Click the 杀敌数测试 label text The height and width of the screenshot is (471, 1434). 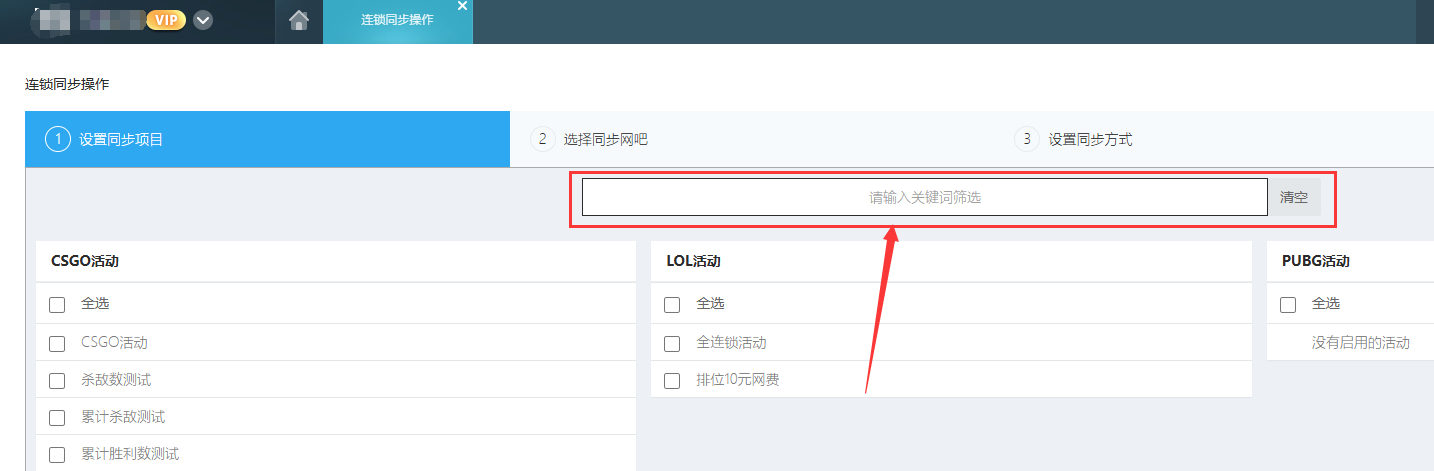click(x=116, y=380)
